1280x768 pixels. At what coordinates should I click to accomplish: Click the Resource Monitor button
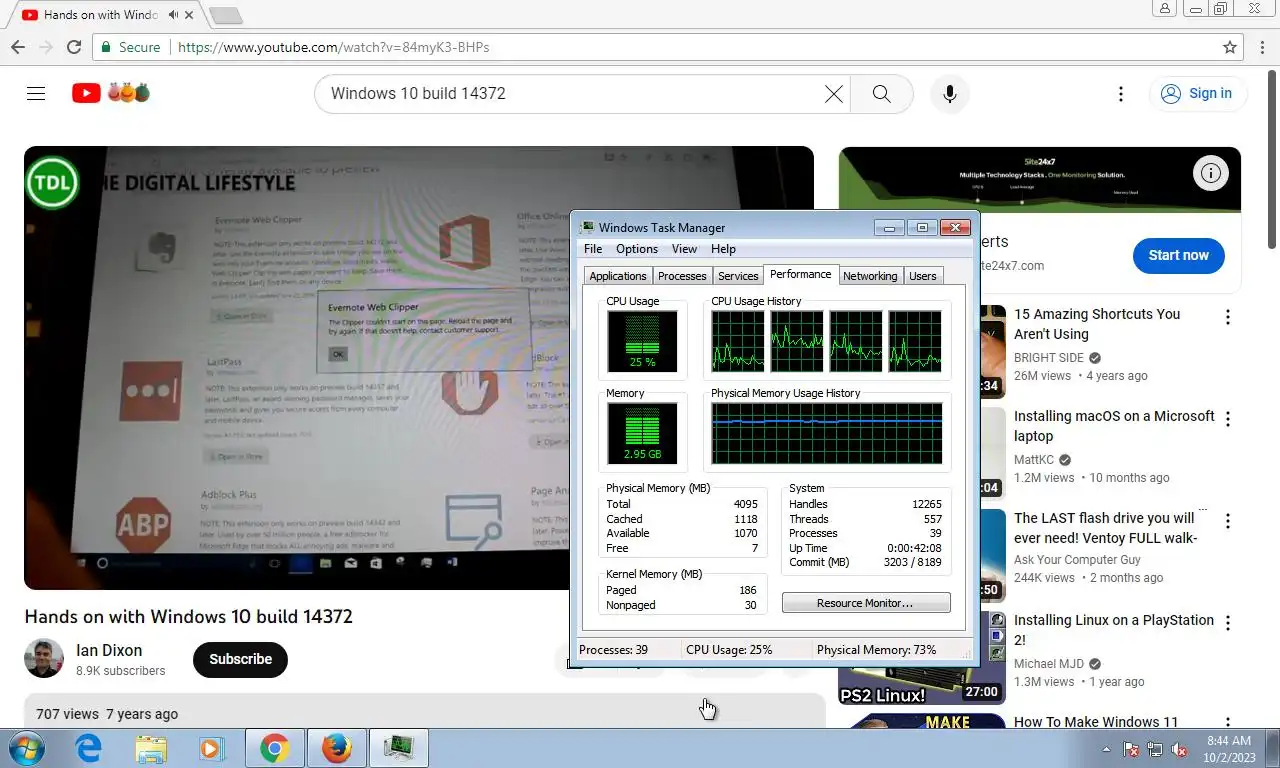click(x=866, y=603)
